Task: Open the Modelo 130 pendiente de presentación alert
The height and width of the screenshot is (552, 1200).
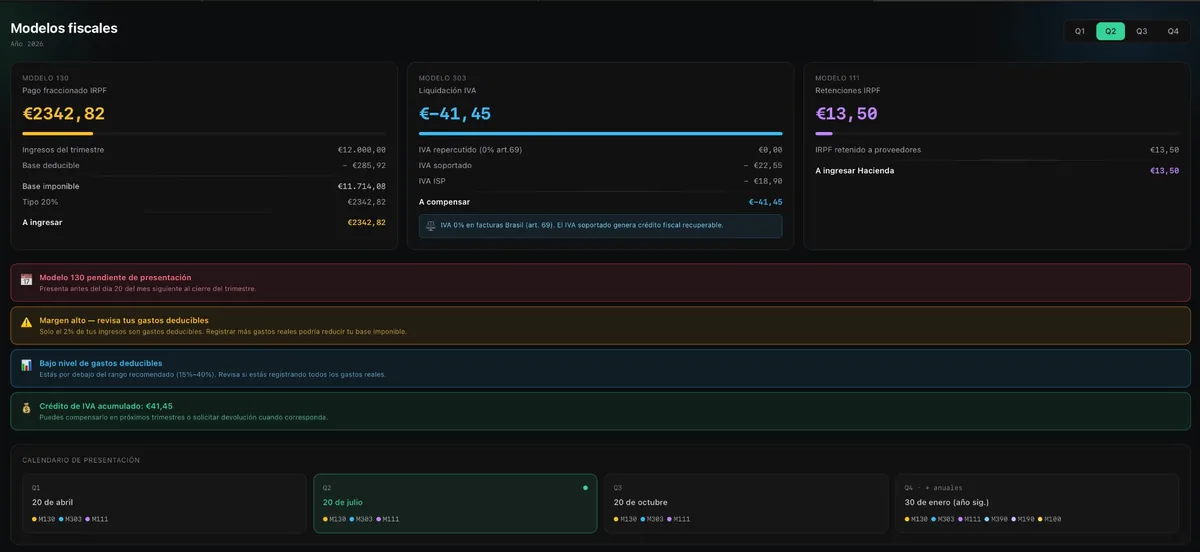Action: pyautogui.click(x=600, y=283)
